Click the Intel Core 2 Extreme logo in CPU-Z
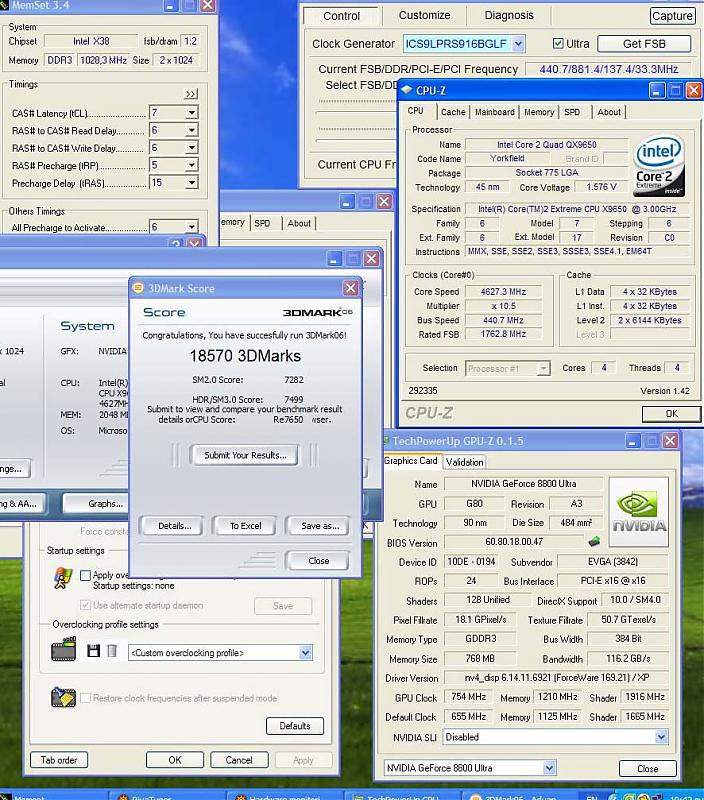Screen dimensions: 704x800 pos(659,166)
